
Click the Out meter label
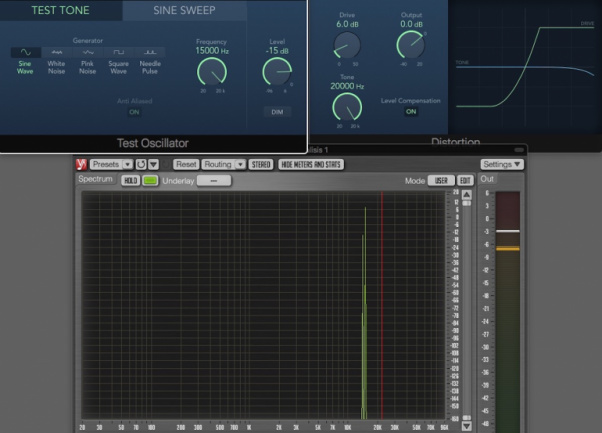click(x=487, y=179)
